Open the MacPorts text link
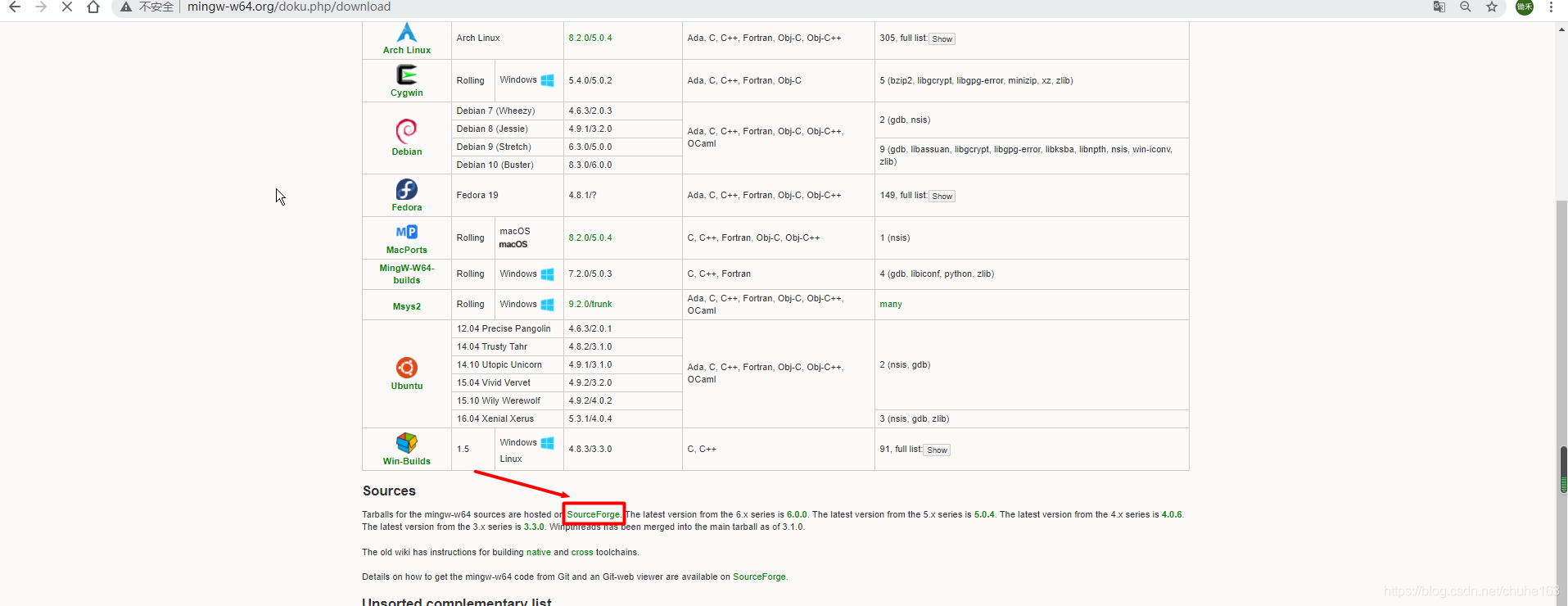Viewport: 1568px width, 606px height. (x=407, y=250)
